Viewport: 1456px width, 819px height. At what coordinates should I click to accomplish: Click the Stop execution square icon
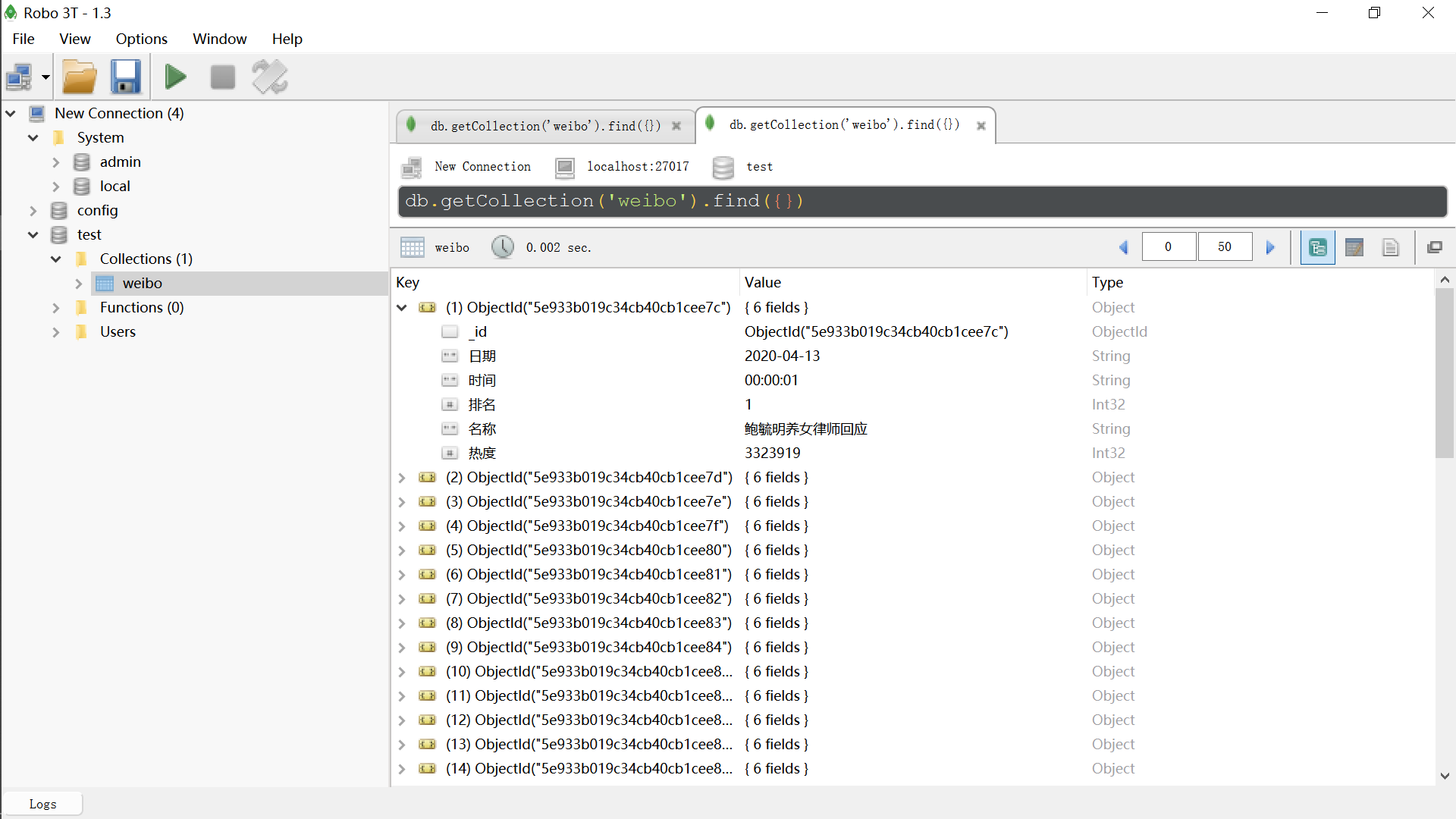[x=223, y=77]
